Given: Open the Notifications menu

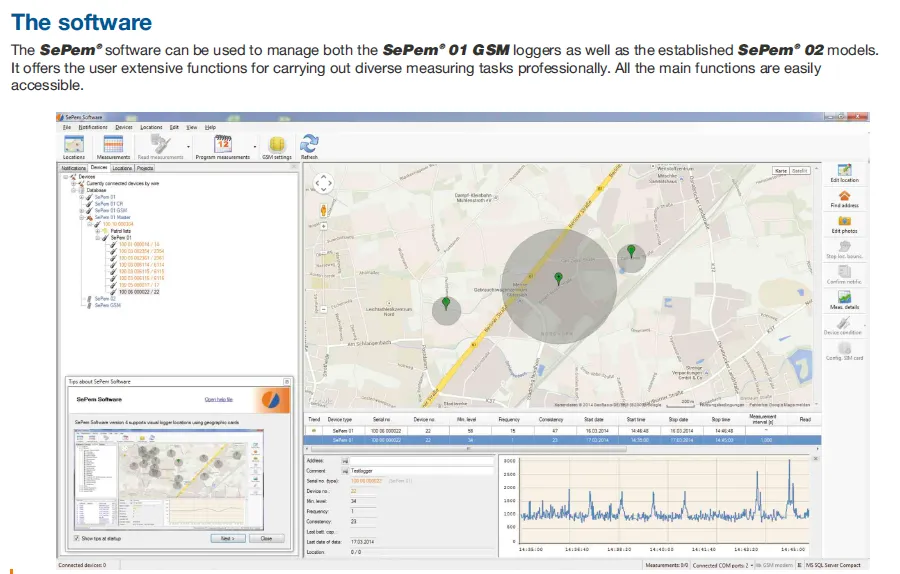Looking at the screenshot, I should 92,127.
